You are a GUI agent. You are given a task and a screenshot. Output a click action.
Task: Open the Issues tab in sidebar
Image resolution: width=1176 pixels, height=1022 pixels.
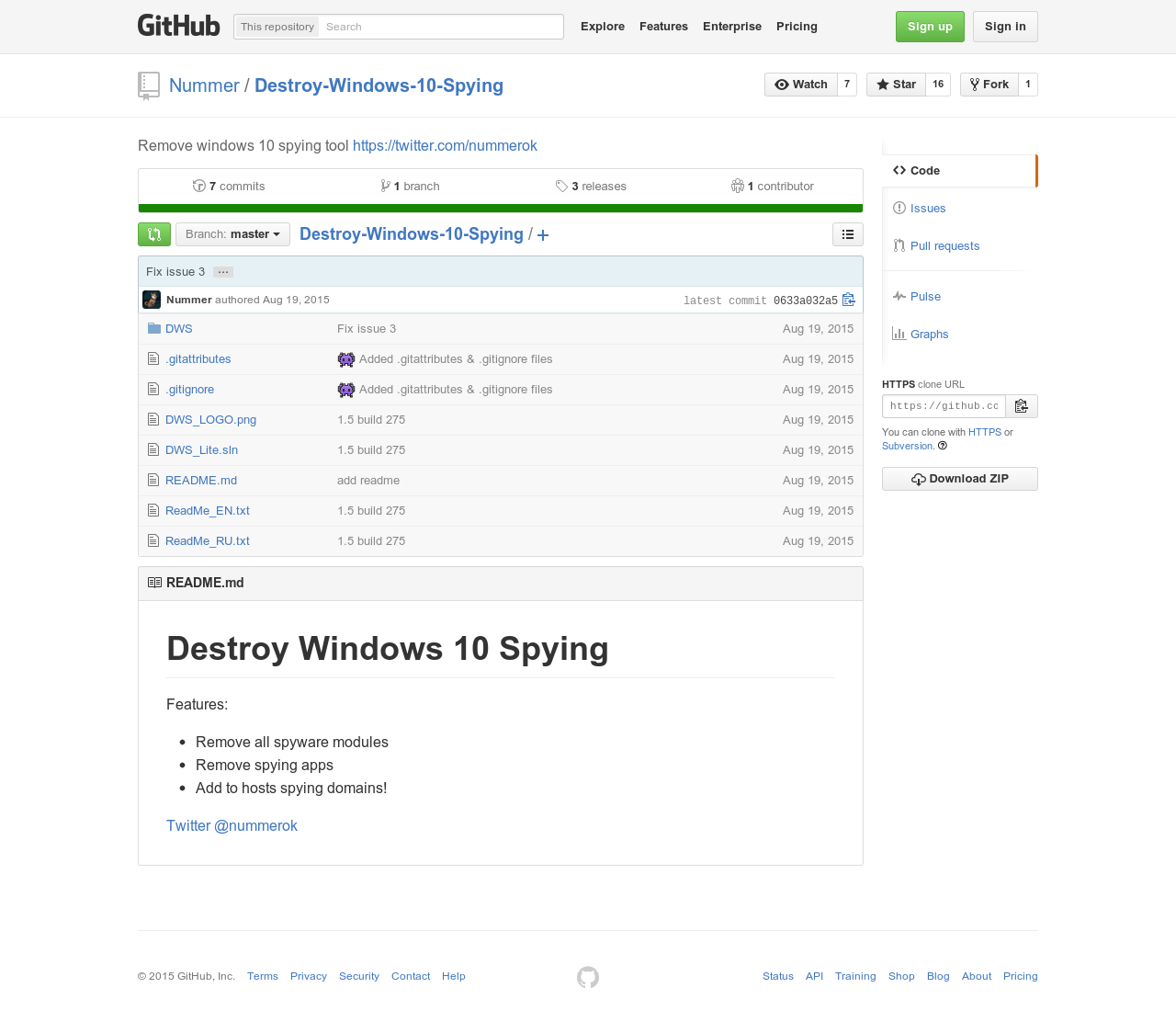pos(928,209)
